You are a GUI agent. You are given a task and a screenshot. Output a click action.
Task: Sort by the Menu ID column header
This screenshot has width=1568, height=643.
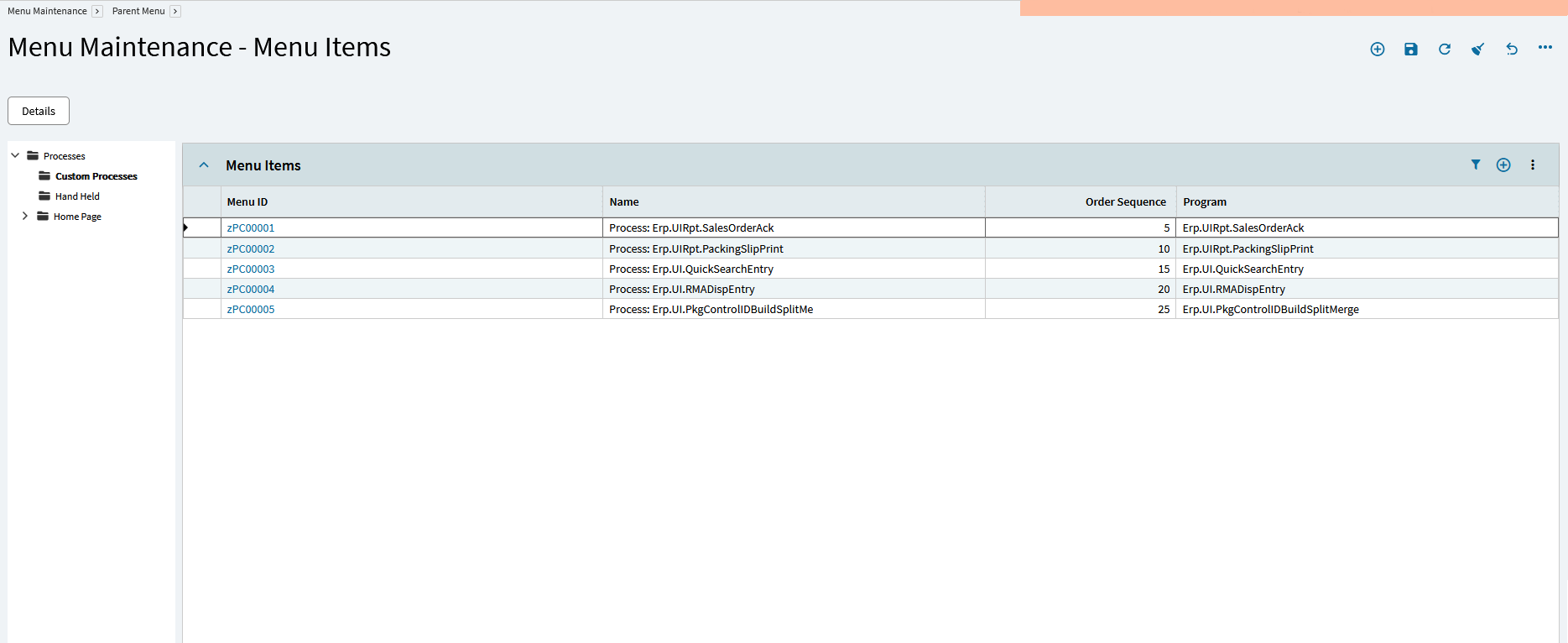pos(411,201)
